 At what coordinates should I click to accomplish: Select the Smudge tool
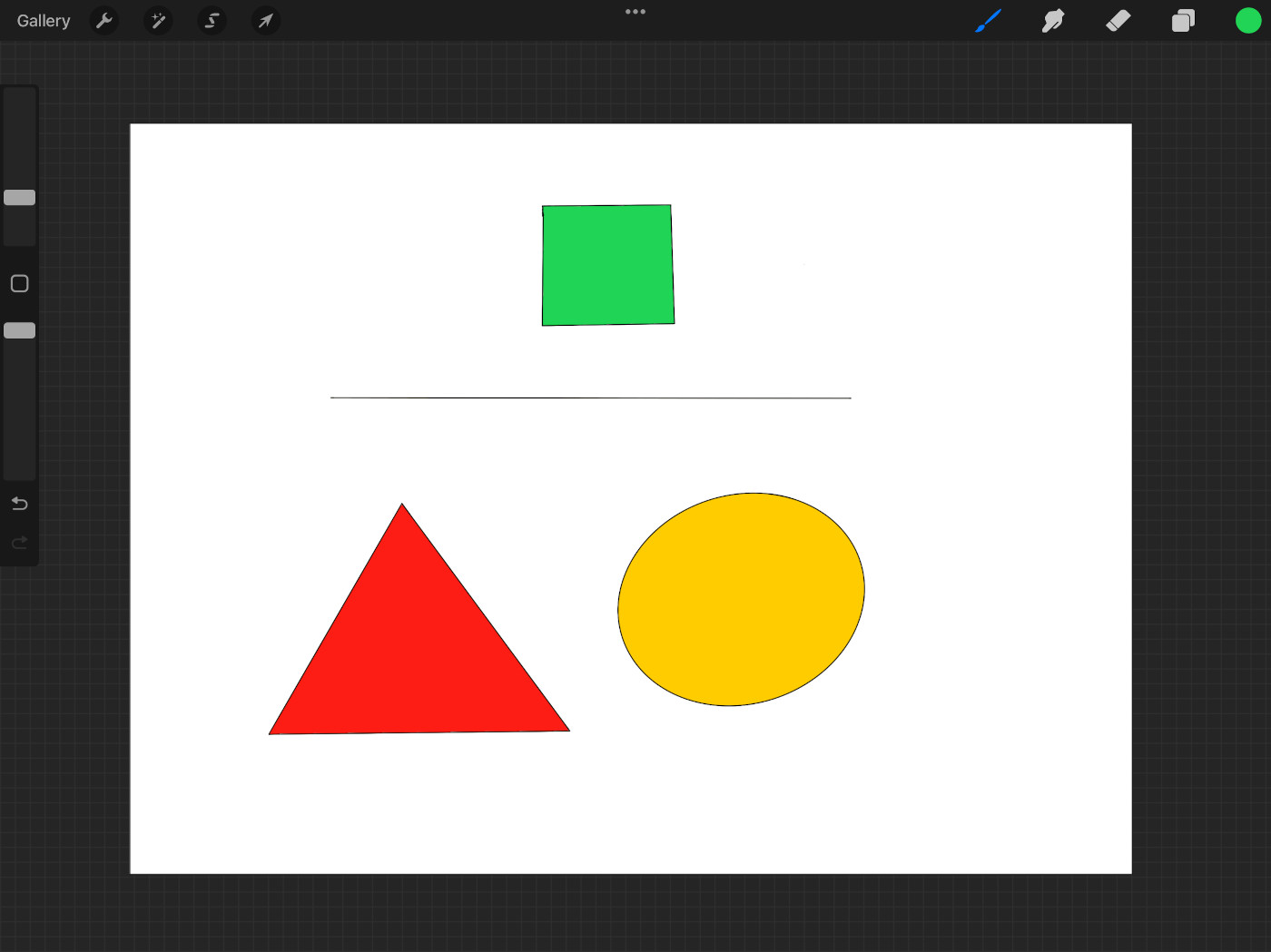click(1053, 21)
